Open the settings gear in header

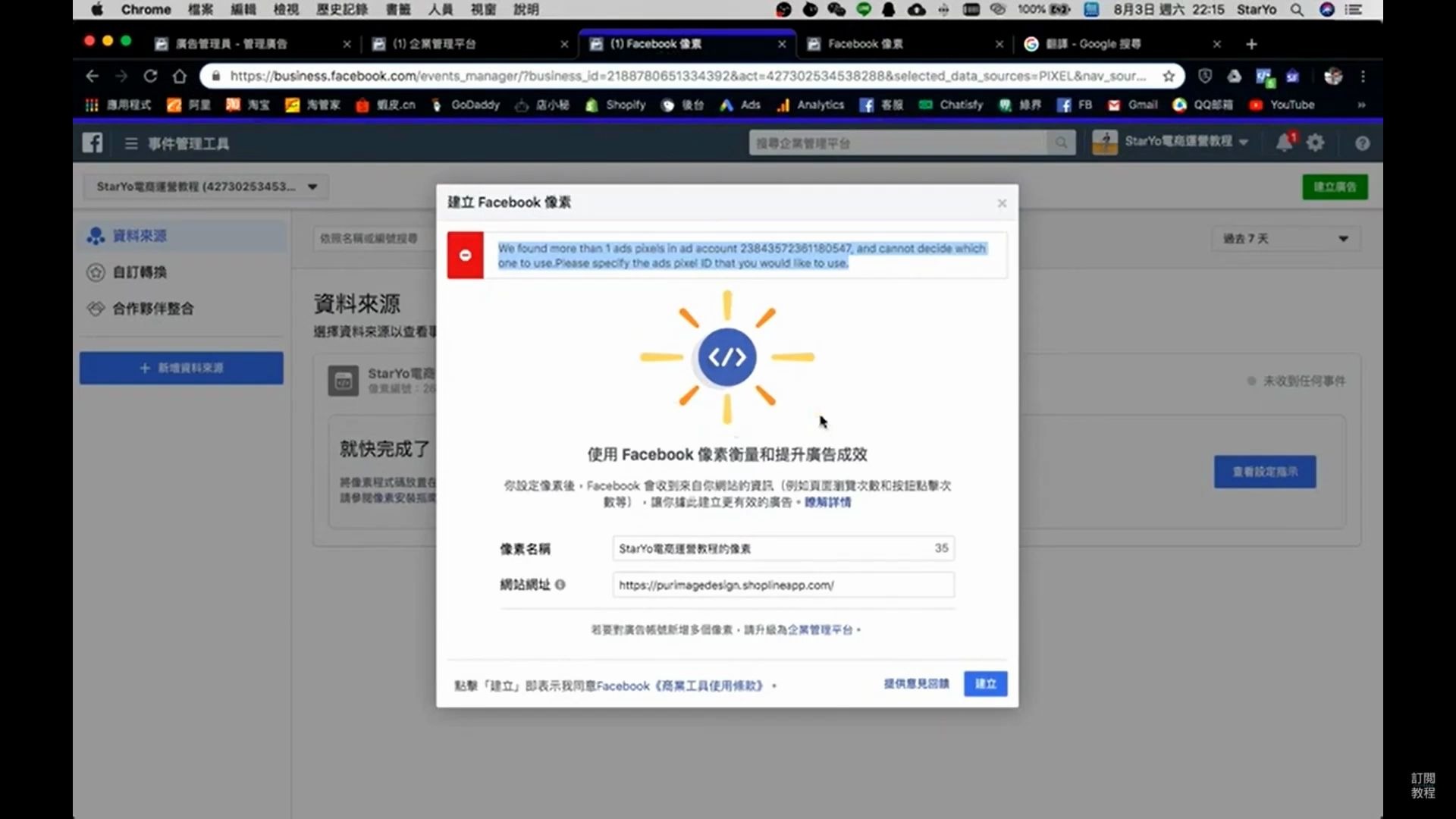click(x=1316, y=143)
